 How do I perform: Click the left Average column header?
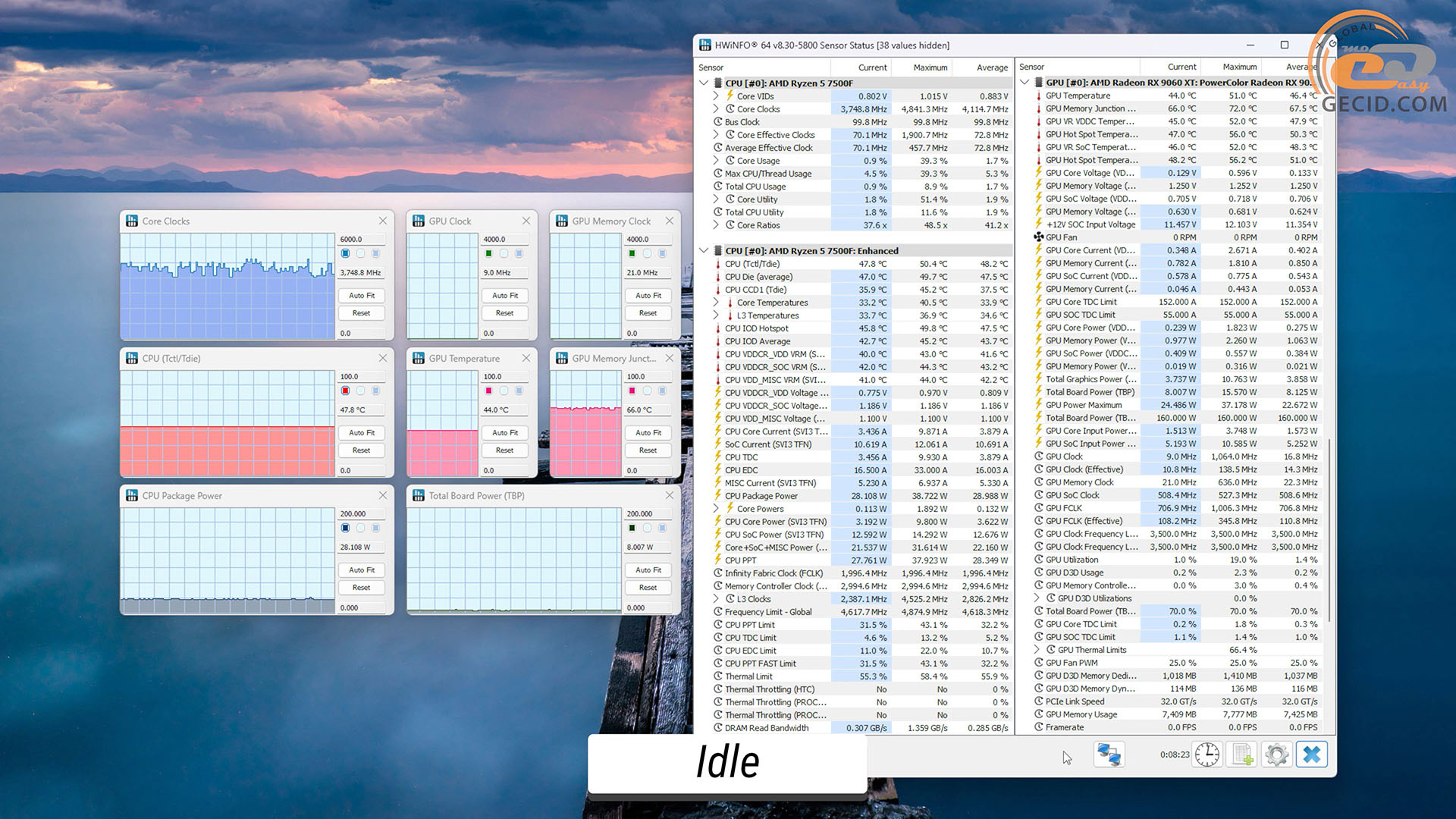(992, 67)
